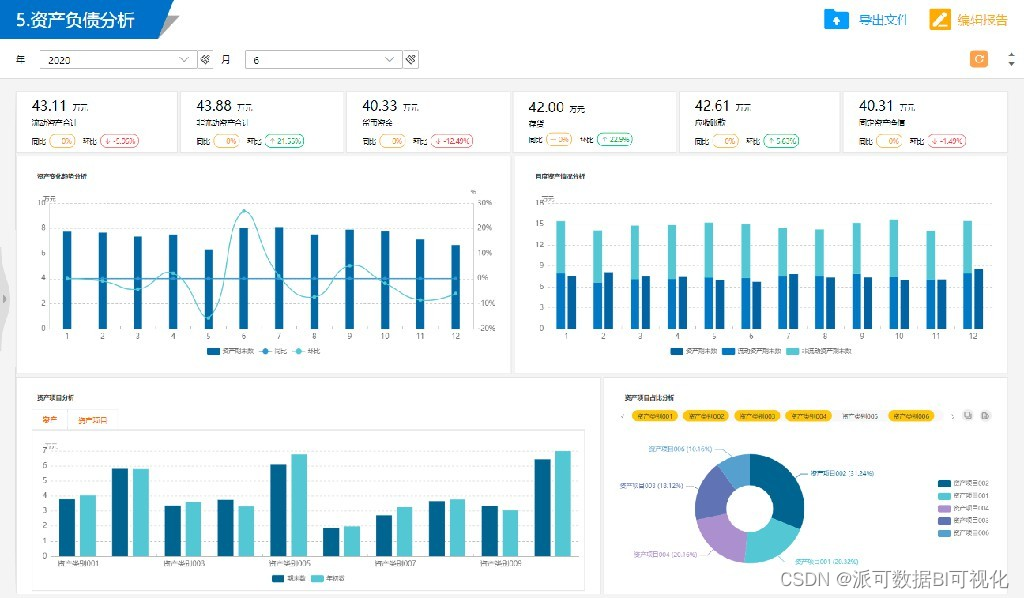Click the 编辑报告 text link
Screen dimensions: 1024x598
tap(982, 20)
